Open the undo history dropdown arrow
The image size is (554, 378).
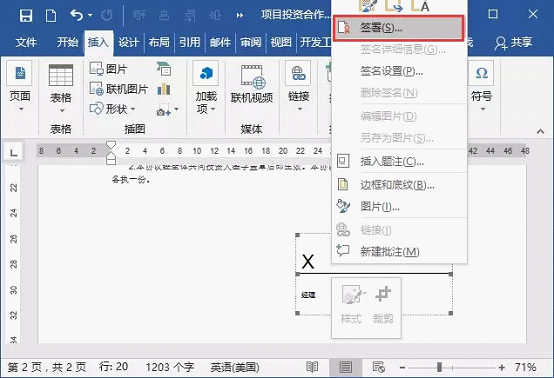(x=90, y=15)
